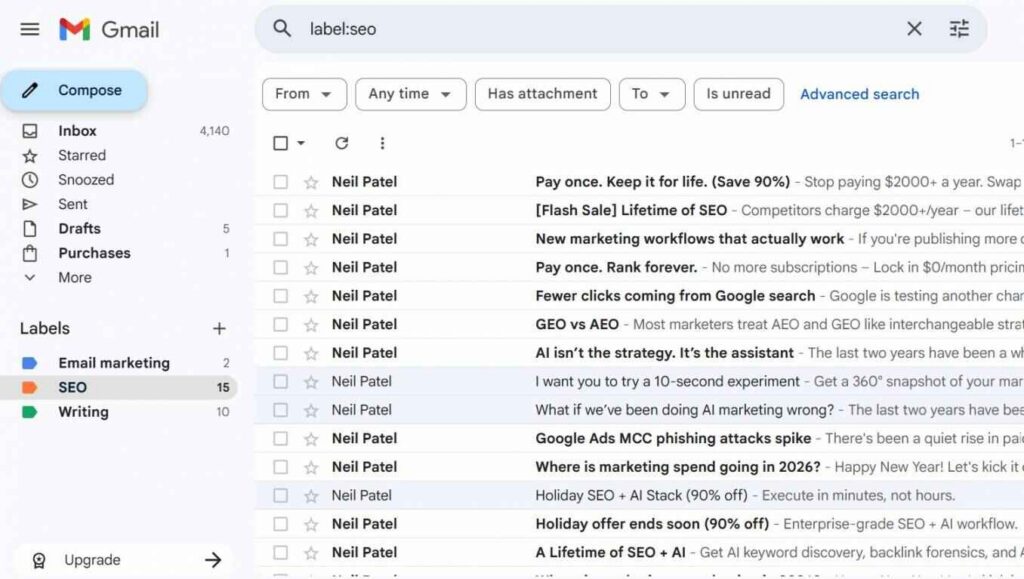Star the email 'GEO vs AEO'
The image size is (1024, 579).
[x=313, y=324]
